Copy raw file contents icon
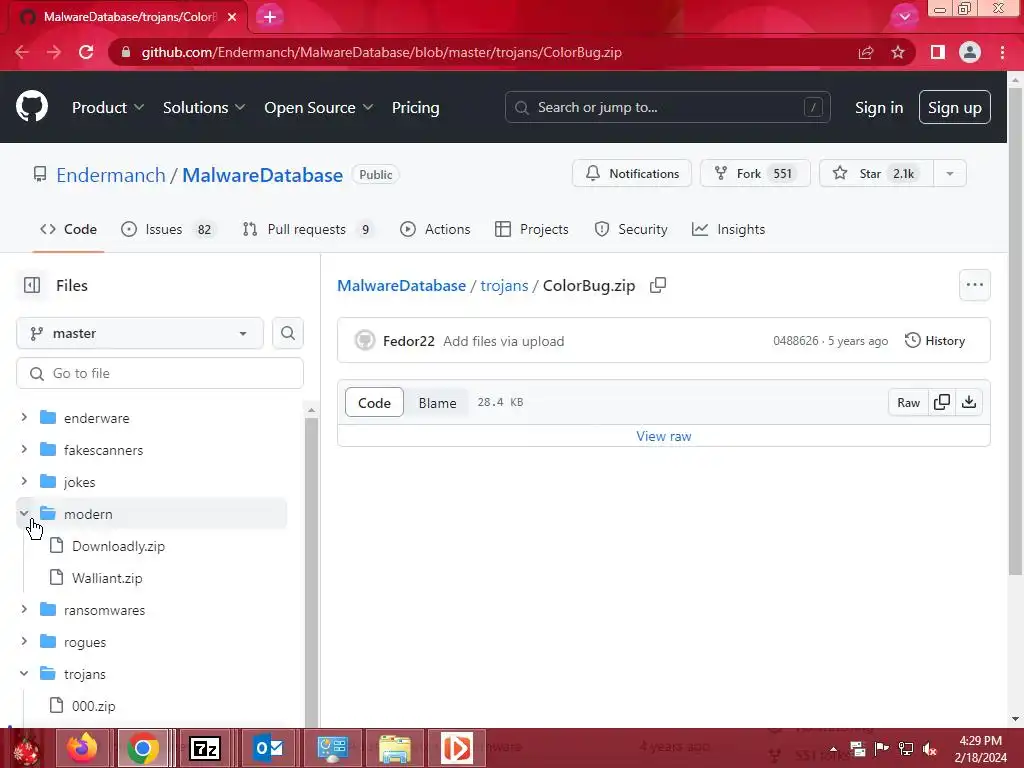The height and width of the screenshot is (768, 1024). coord(942,402)
